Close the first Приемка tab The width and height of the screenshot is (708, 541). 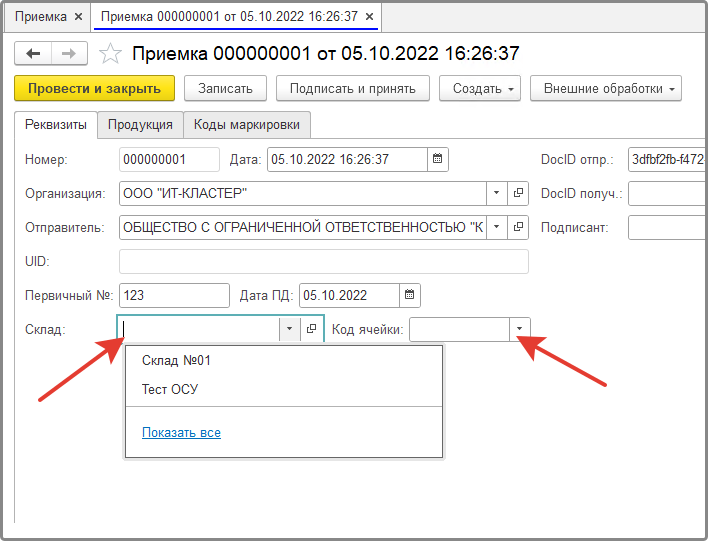point(78,17)
